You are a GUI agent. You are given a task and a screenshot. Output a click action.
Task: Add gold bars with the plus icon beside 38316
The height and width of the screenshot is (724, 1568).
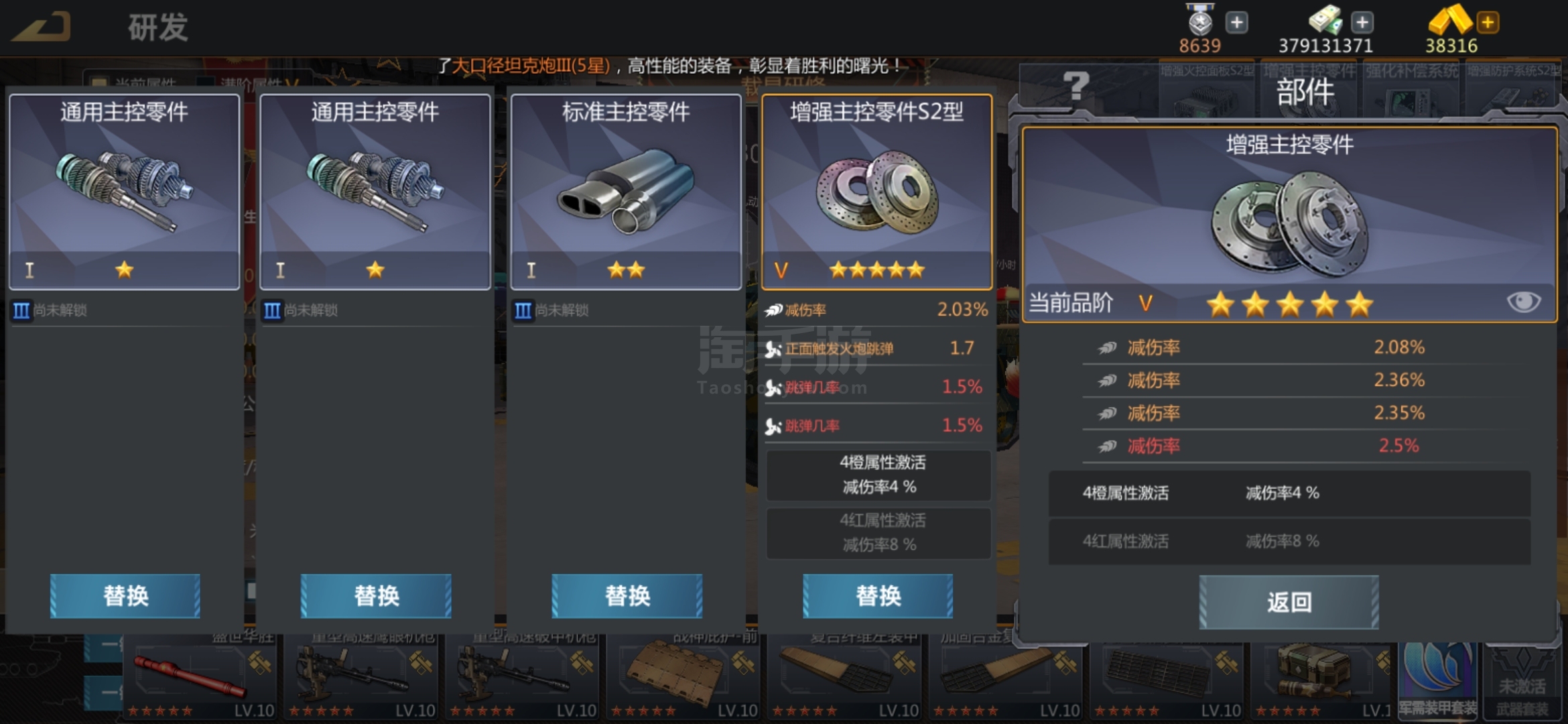(1488, 23)
